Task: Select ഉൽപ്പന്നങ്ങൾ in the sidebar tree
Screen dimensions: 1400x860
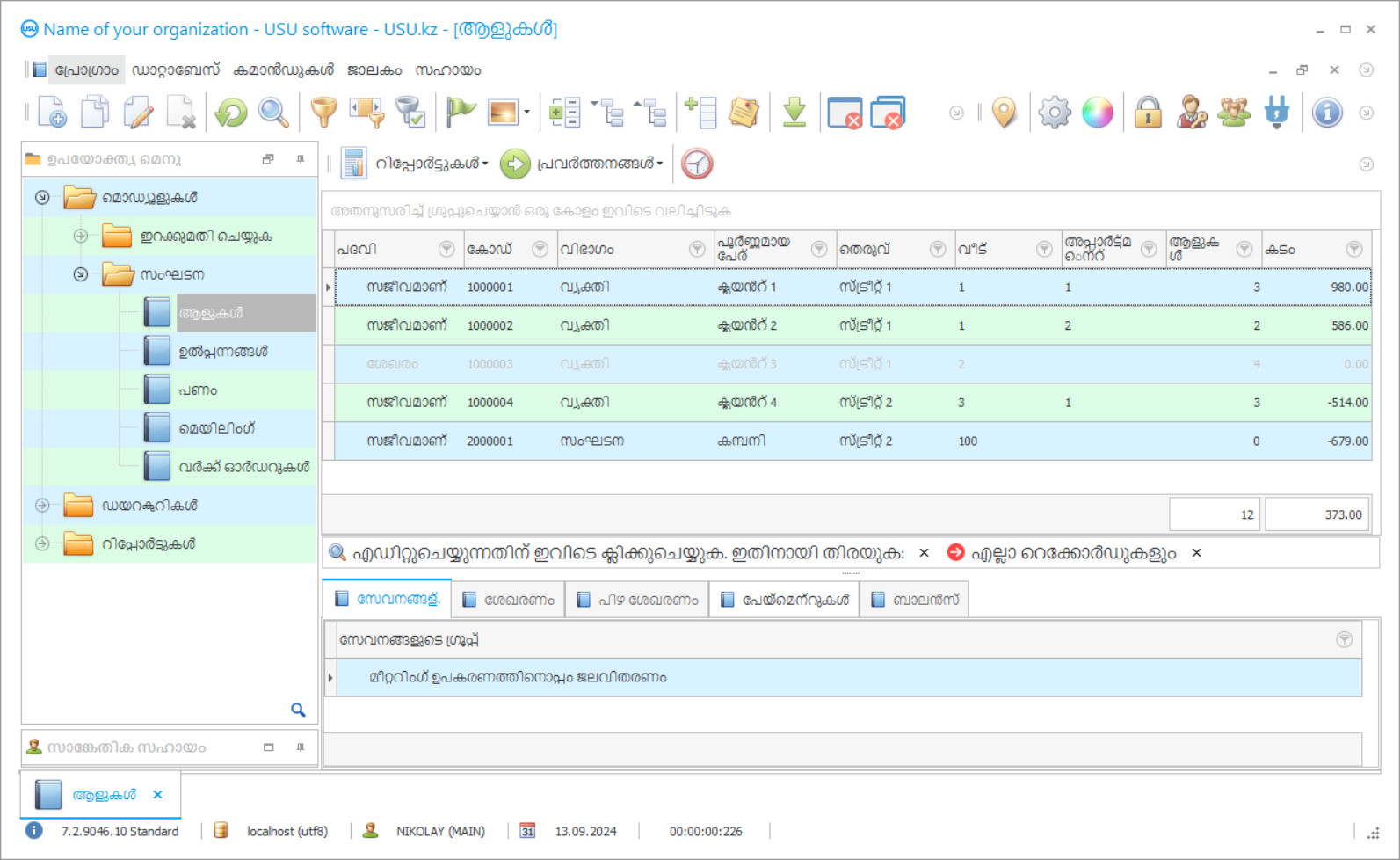Action: pos(223,352)
